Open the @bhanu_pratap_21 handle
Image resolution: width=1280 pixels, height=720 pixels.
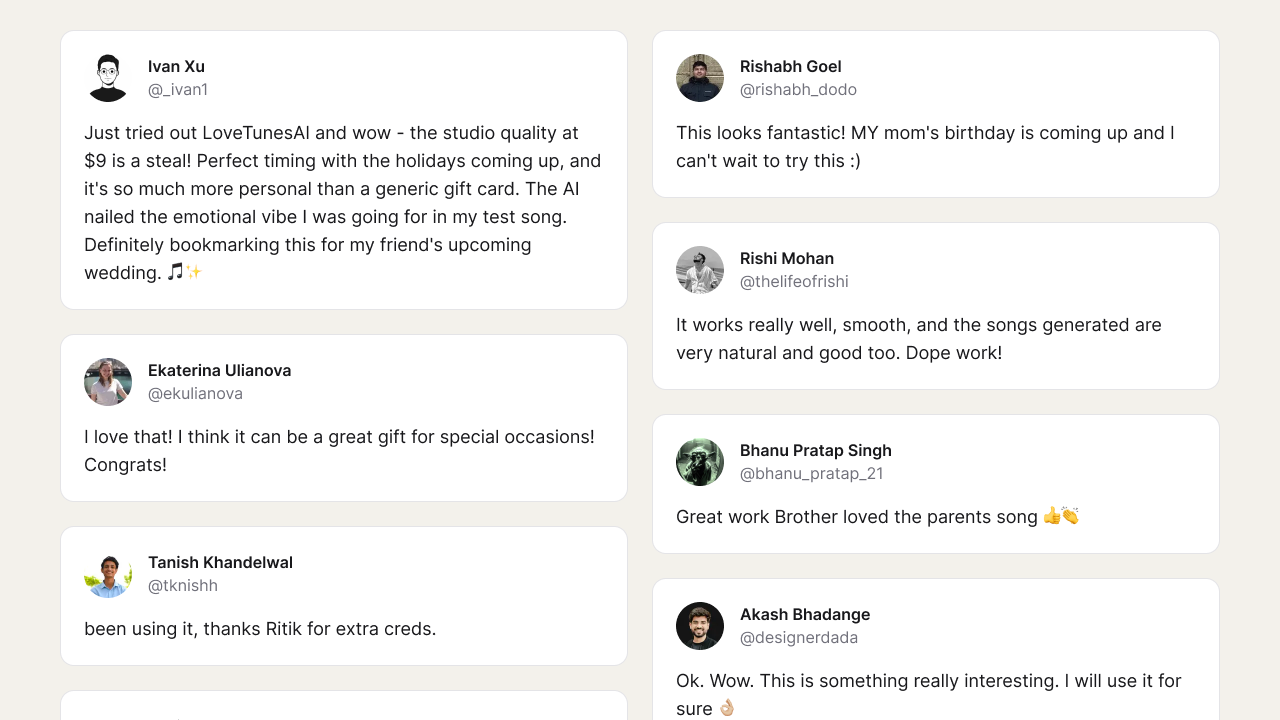click(811, 474)
